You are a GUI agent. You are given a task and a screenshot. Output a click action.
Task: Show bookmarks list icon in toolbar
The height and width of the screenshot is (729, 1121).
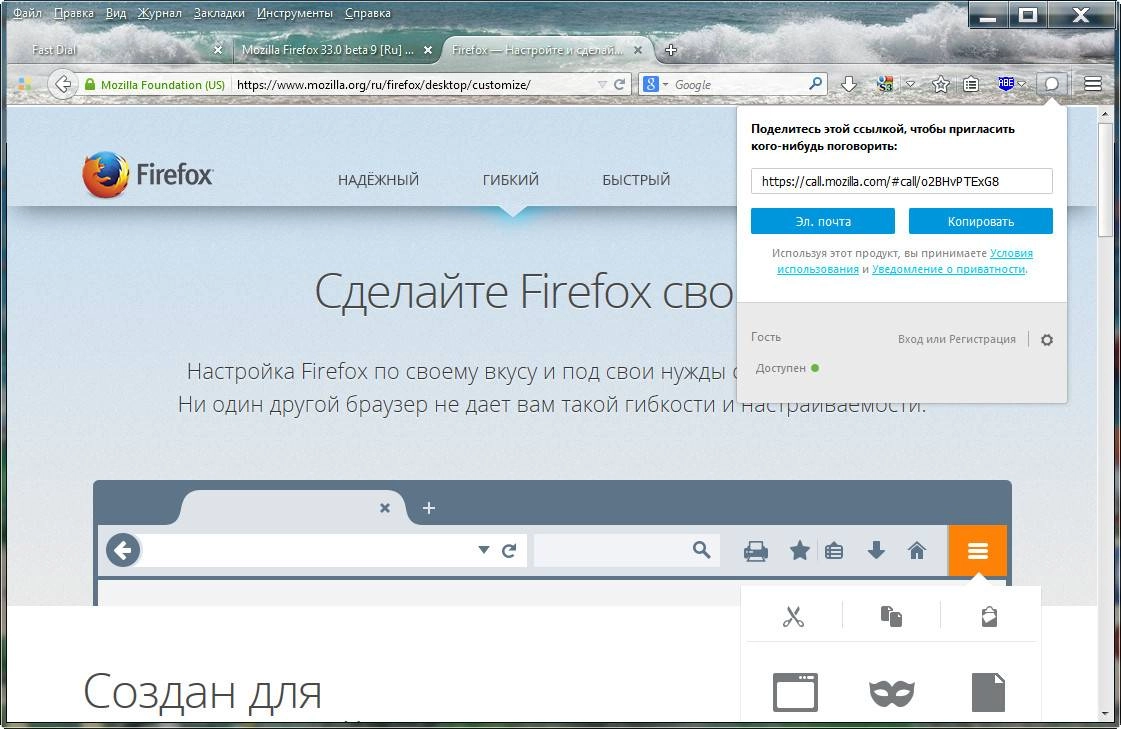pyautogui.click(x=970, y=84)
